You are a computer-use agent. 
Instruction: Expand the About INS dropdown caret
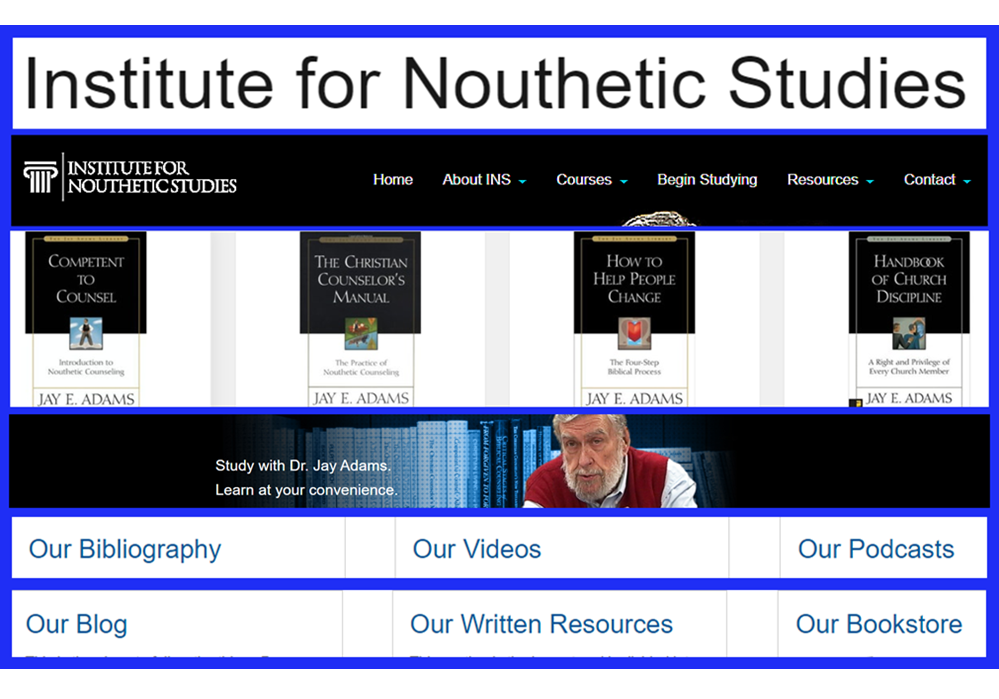pyautogui.click(x=522, y=182)
